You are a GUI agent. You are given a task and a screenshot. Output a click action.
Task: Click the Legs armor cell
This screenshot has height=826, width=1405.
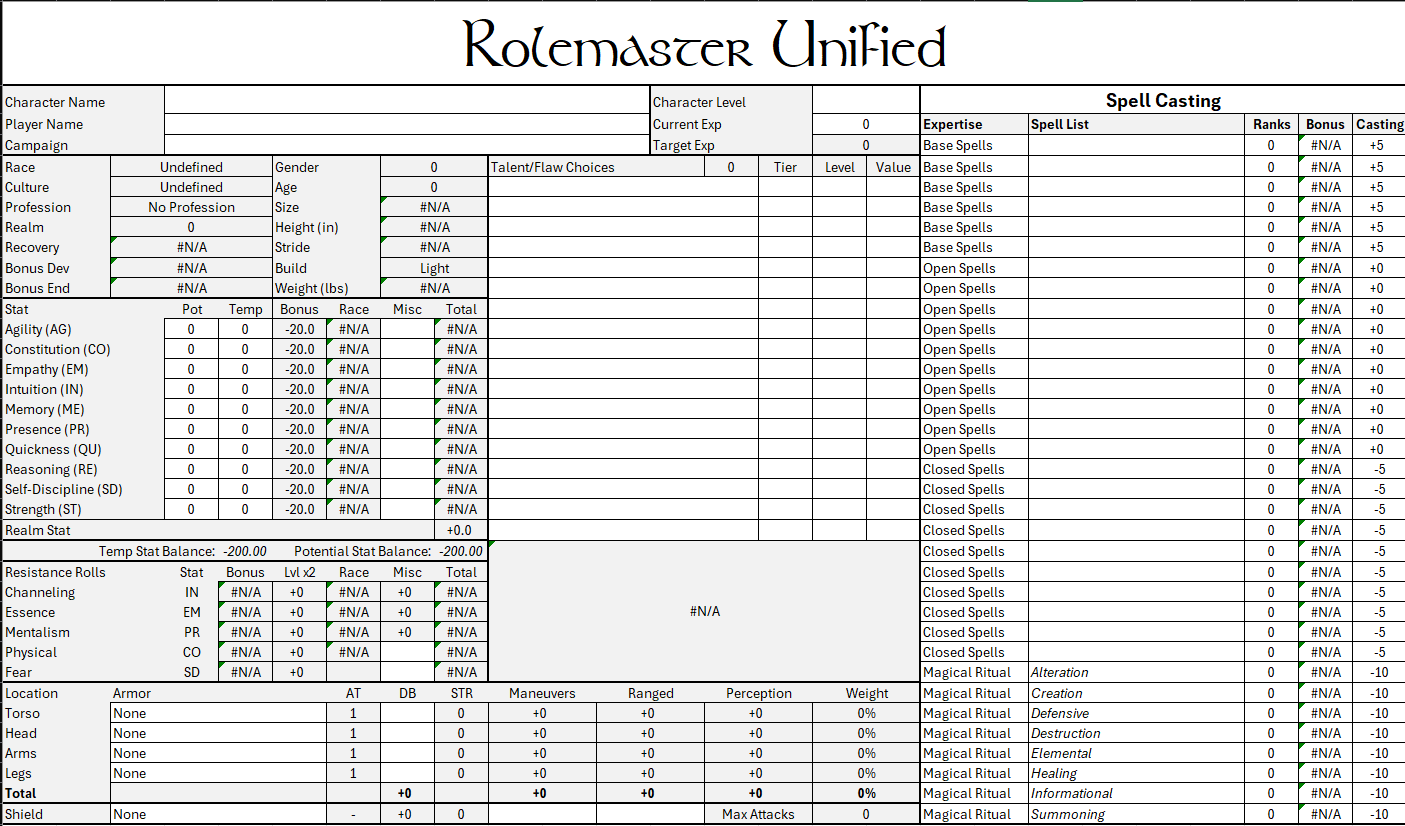click(218, 773)
